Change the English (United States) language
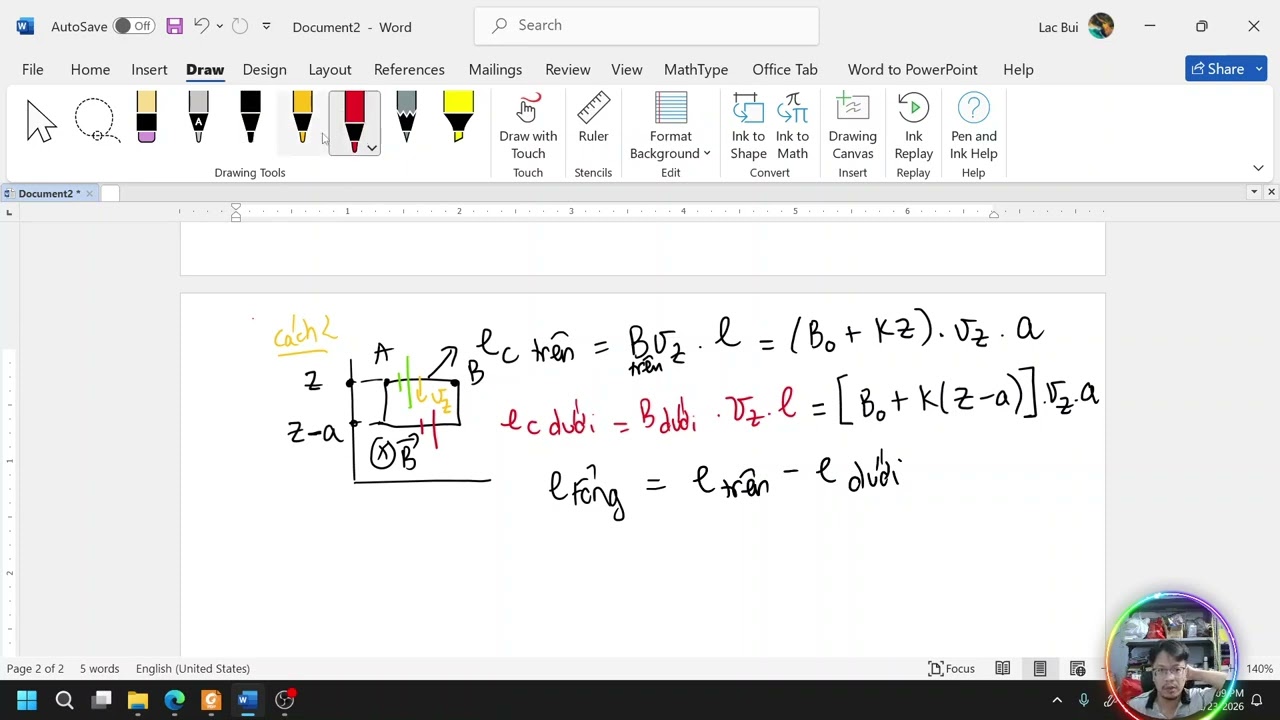The image size is (1280, 720). click(x=193, y=668)
